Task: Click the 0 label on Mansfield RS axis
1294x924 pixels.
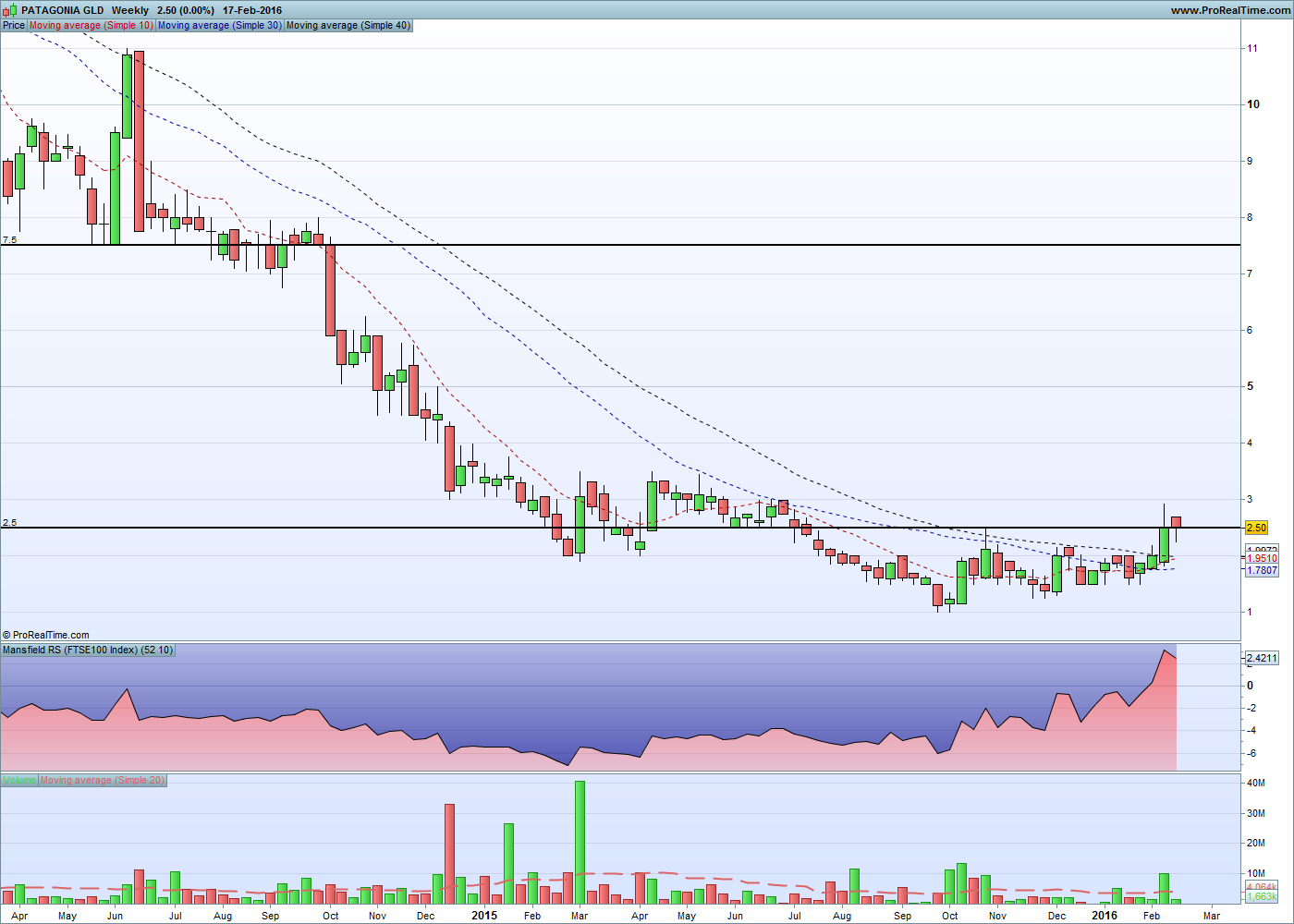Action: click(x=1251, y=686)
